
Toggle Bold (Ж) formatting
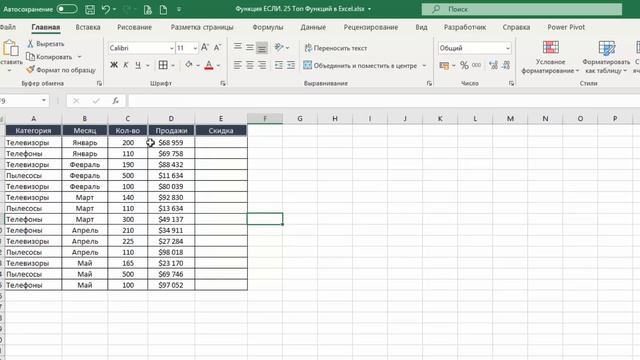pyautogui.click(x=114, y=65)
